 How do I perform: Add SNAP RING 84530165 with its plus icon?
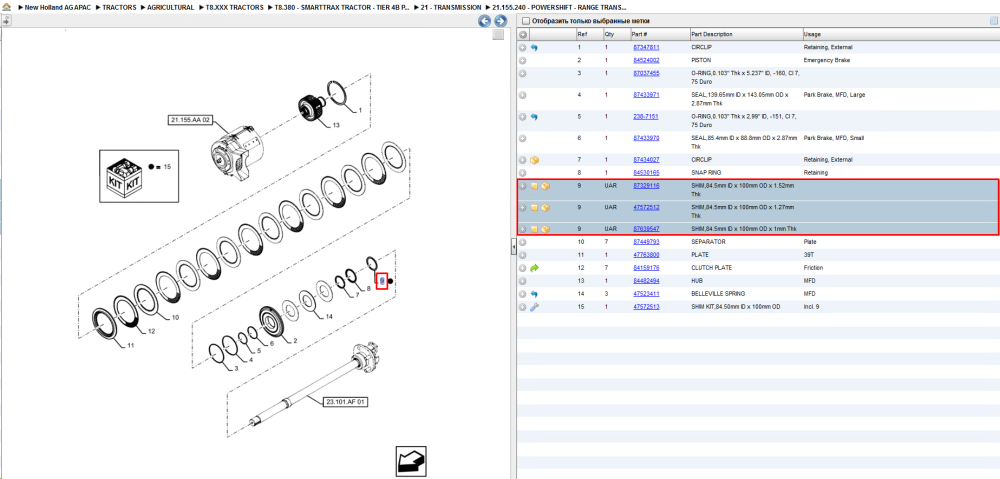point(522,173)
